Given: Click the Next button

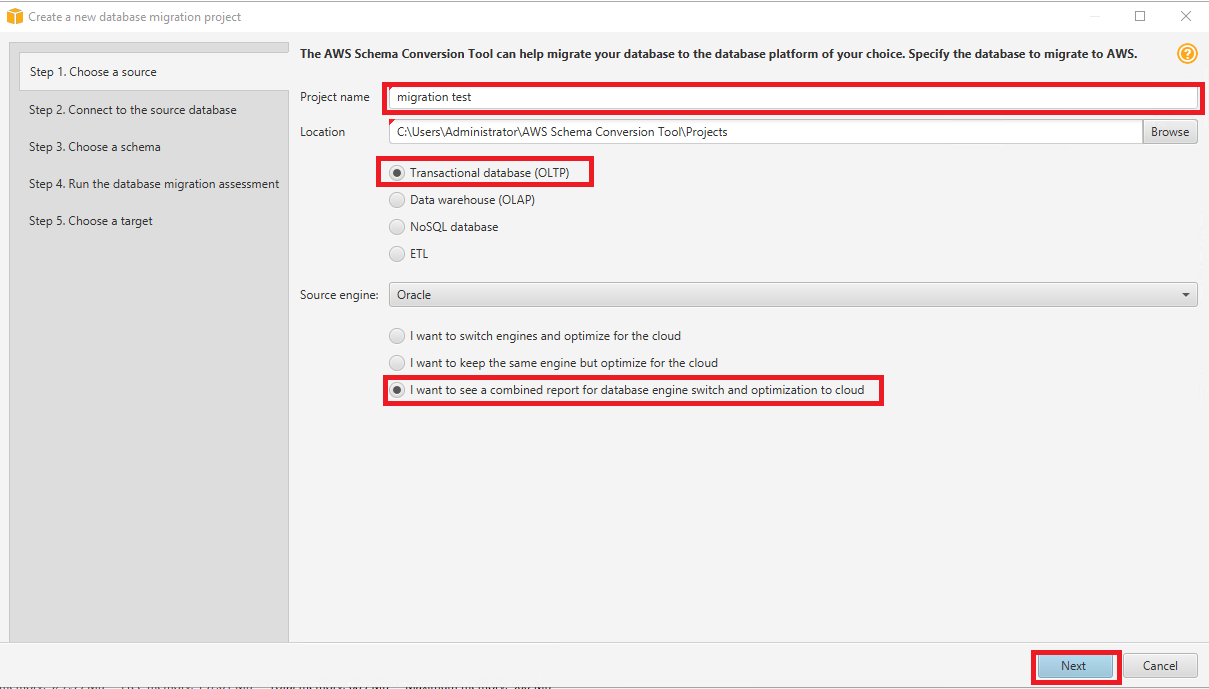Looking at the screenshot, I should [1073, 666].
